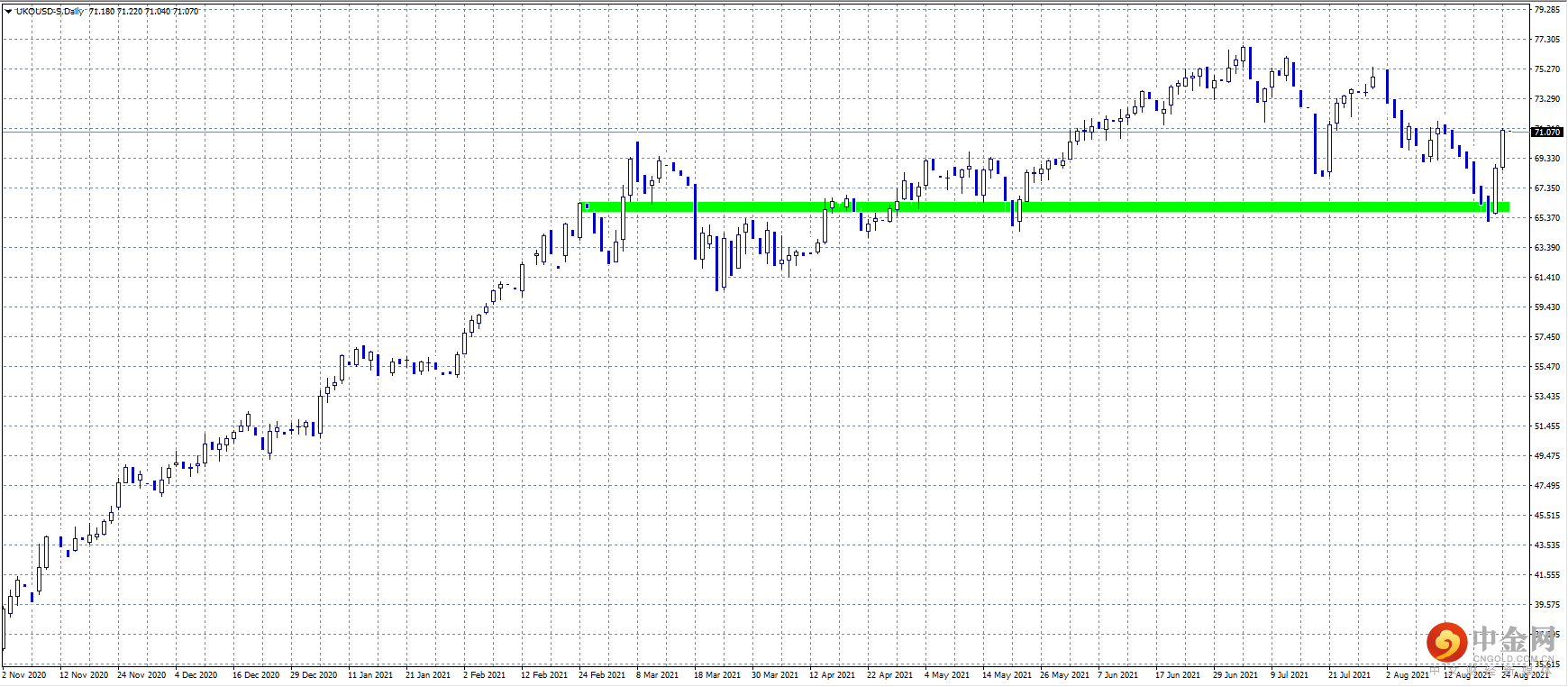Click the 55.470 price scale label

click(x=1547, y=367)
